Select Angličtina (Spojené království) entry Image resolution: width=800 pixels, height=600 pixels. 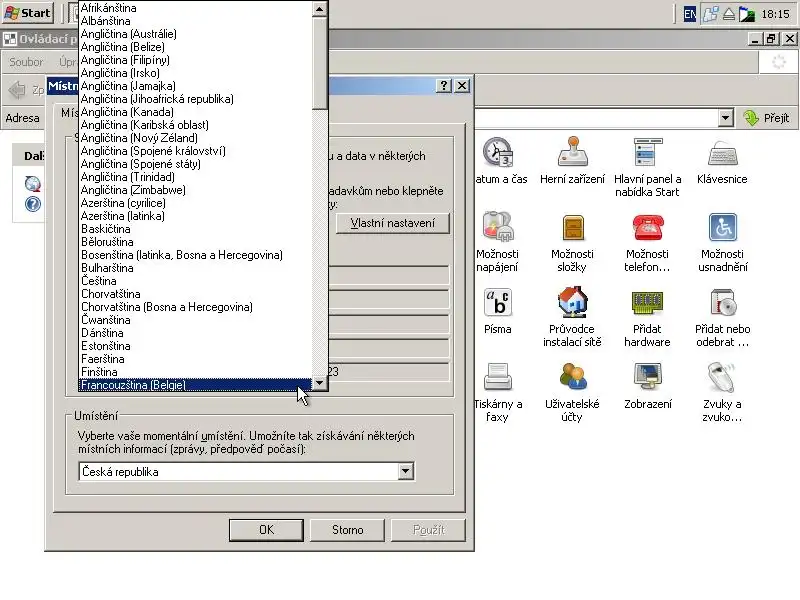pyautogui.click(x=196, y=151)
